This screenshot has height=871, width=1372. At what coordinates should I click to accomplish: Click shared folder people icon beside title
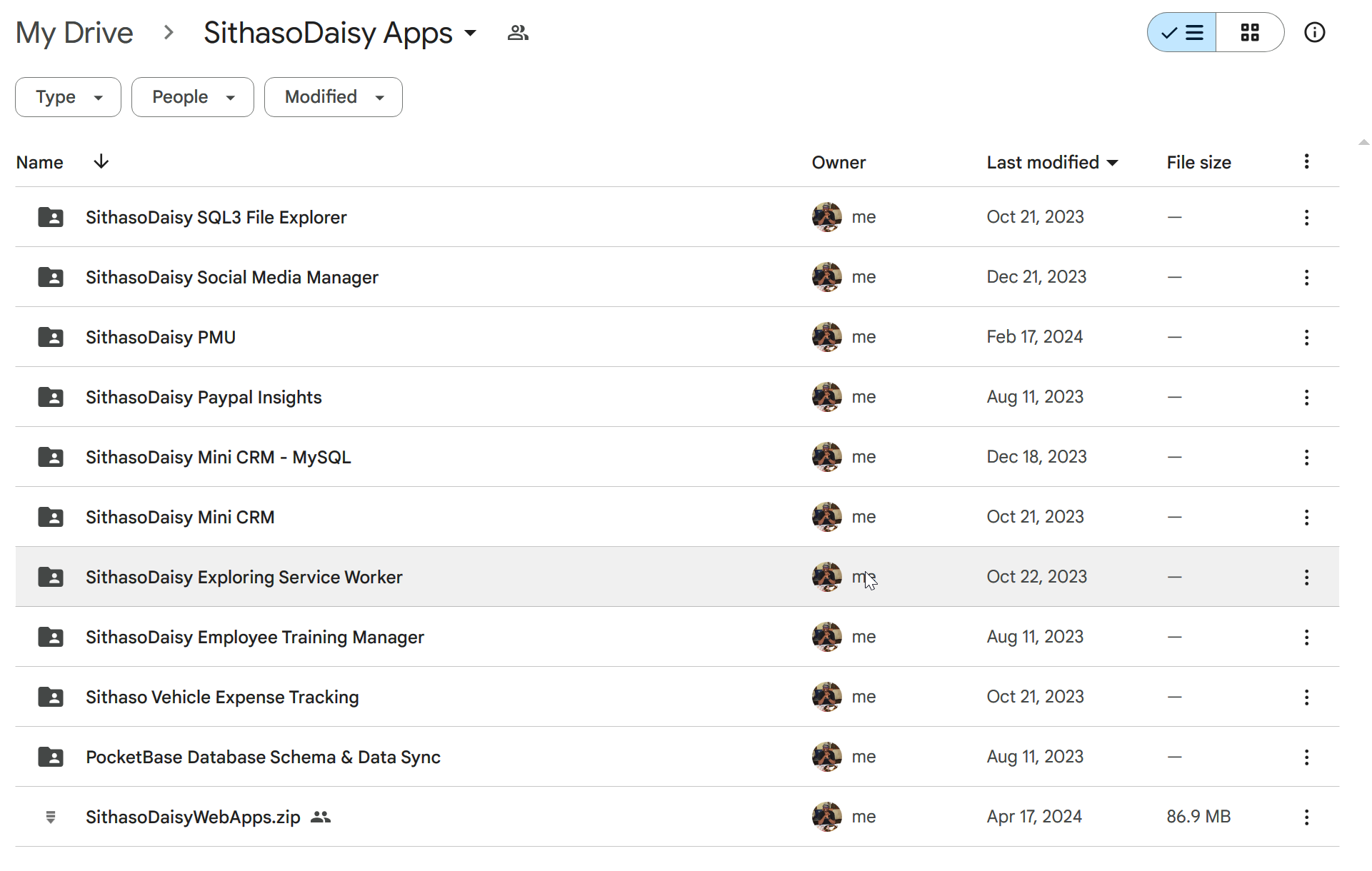point(518,33)
